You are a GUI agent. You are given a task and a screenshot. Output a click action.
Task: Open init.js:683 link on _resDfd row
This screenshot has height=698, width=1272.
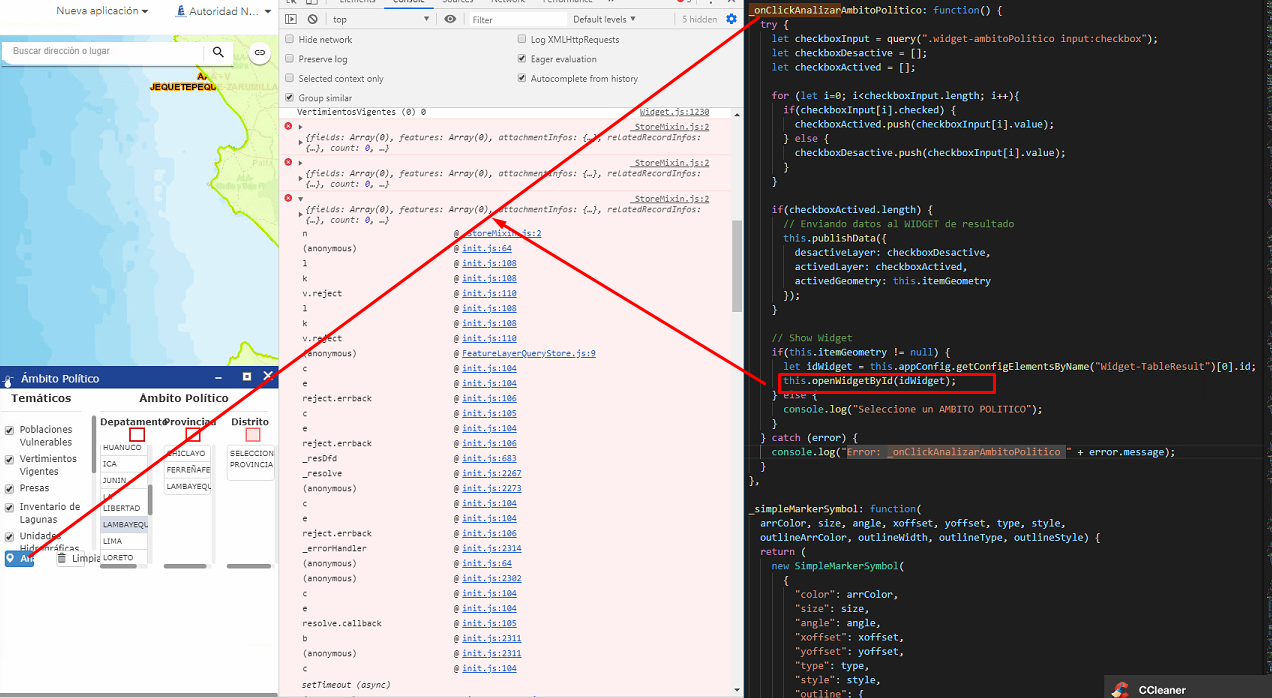pyautogui.click(x=489, y=458)
